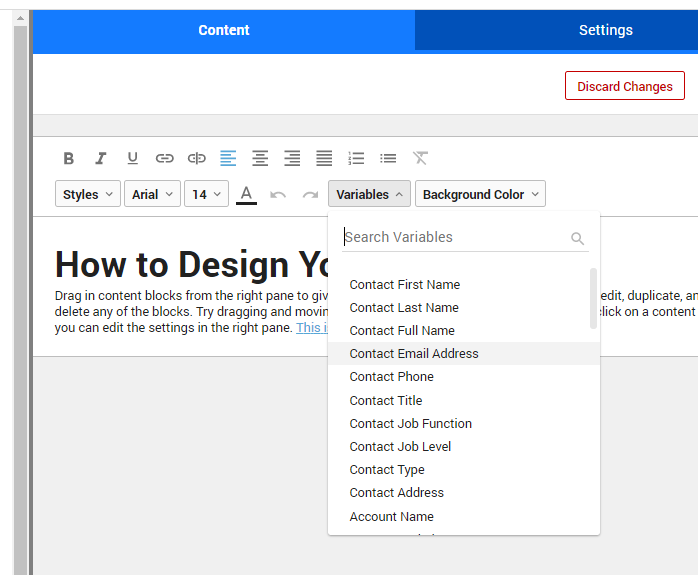698x575 pixels.
Task: Select Contact Phone variable
Action: click(x=464, y=377)
